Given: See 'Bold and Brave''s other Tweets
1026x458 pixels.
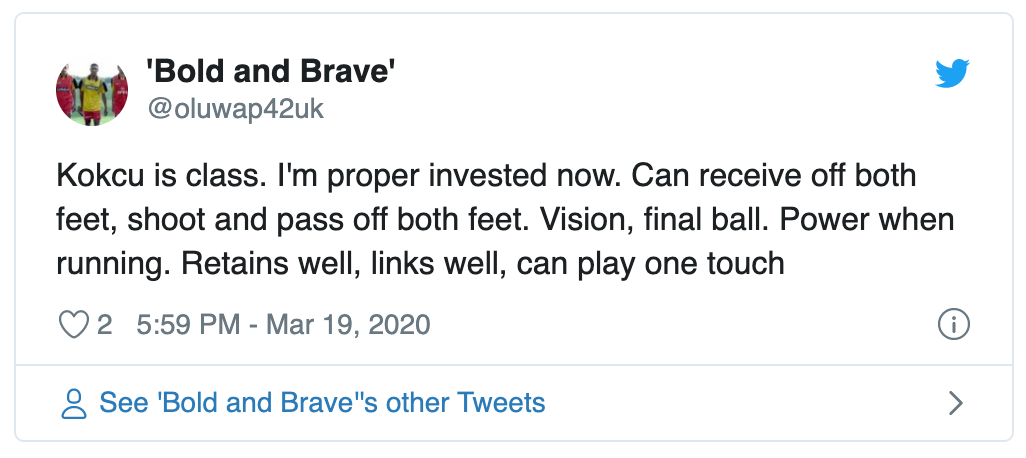Looking at the screenshot, I should [322, 403].
